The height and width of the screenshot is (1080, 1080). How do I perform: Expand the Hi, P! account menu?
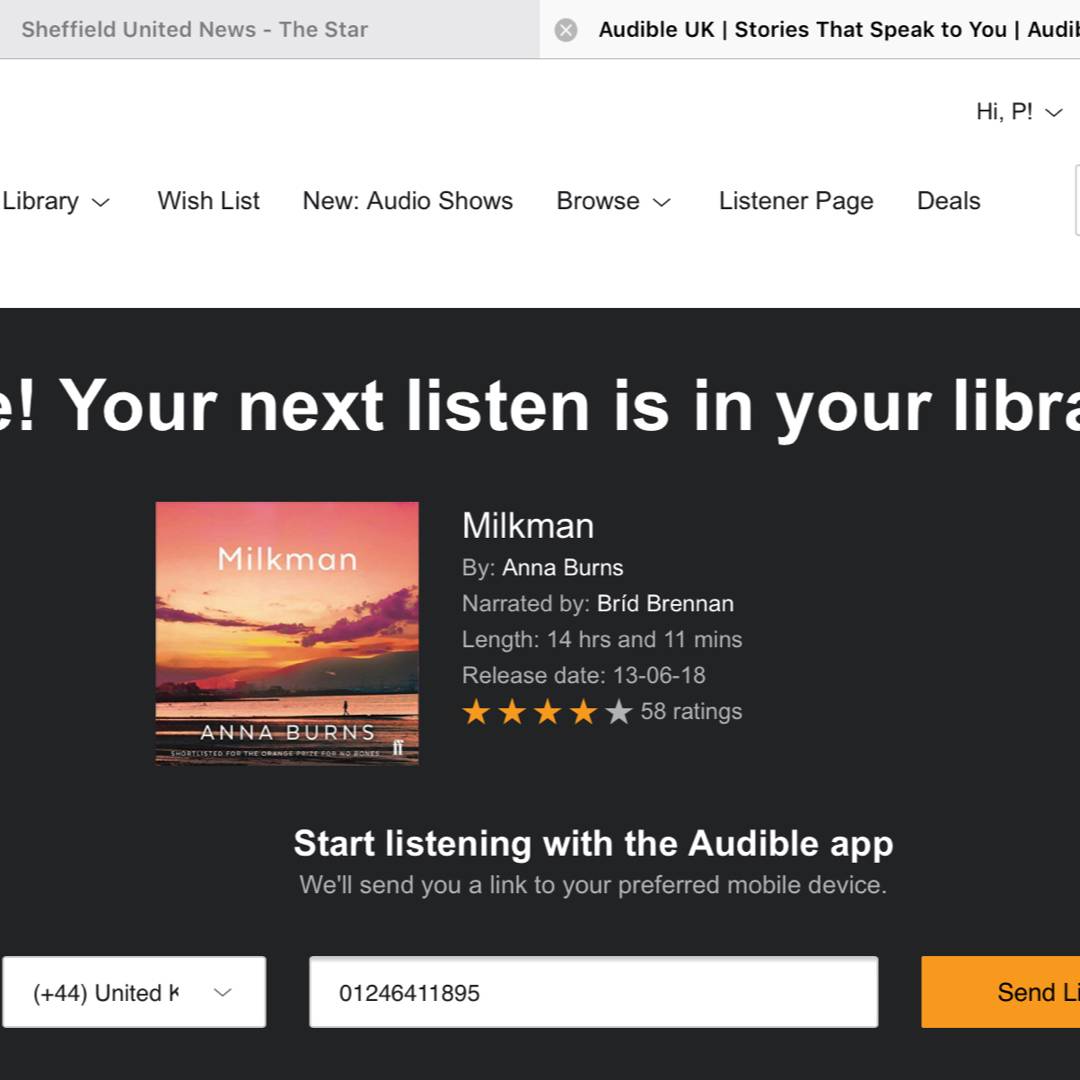[x=1019, y=112]
